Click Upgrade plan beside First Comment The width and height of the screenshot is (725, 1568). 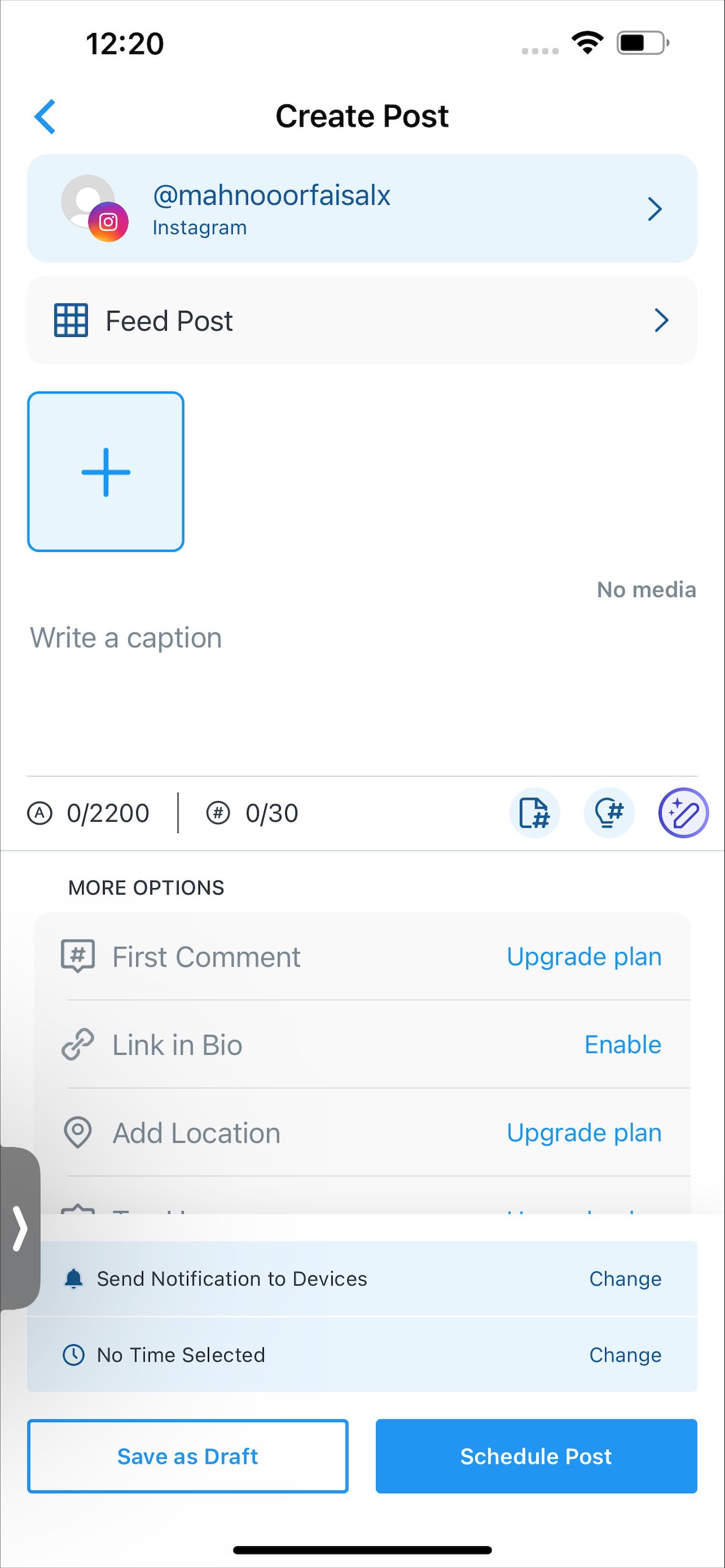tap(584, 957)
